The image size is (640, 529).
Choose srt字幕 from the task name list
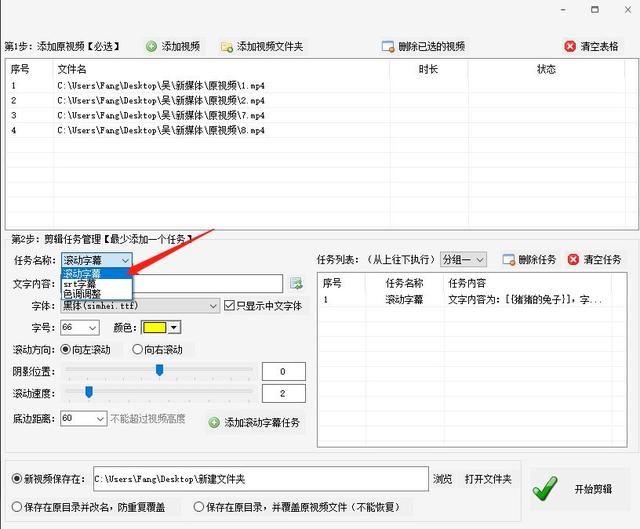click(x=80, y=284)
